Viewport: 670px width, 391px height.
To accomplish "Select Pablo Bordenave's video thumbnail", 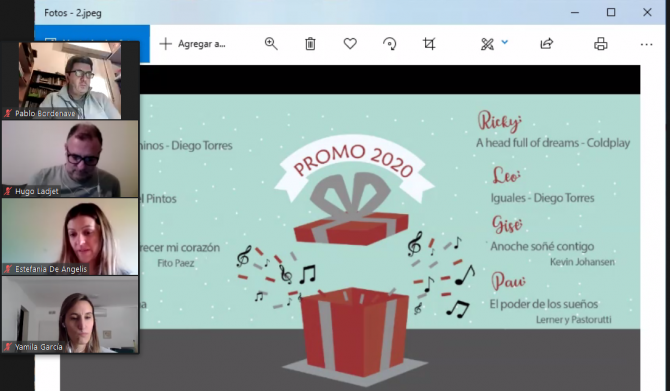I will click(x=70, y=80).
